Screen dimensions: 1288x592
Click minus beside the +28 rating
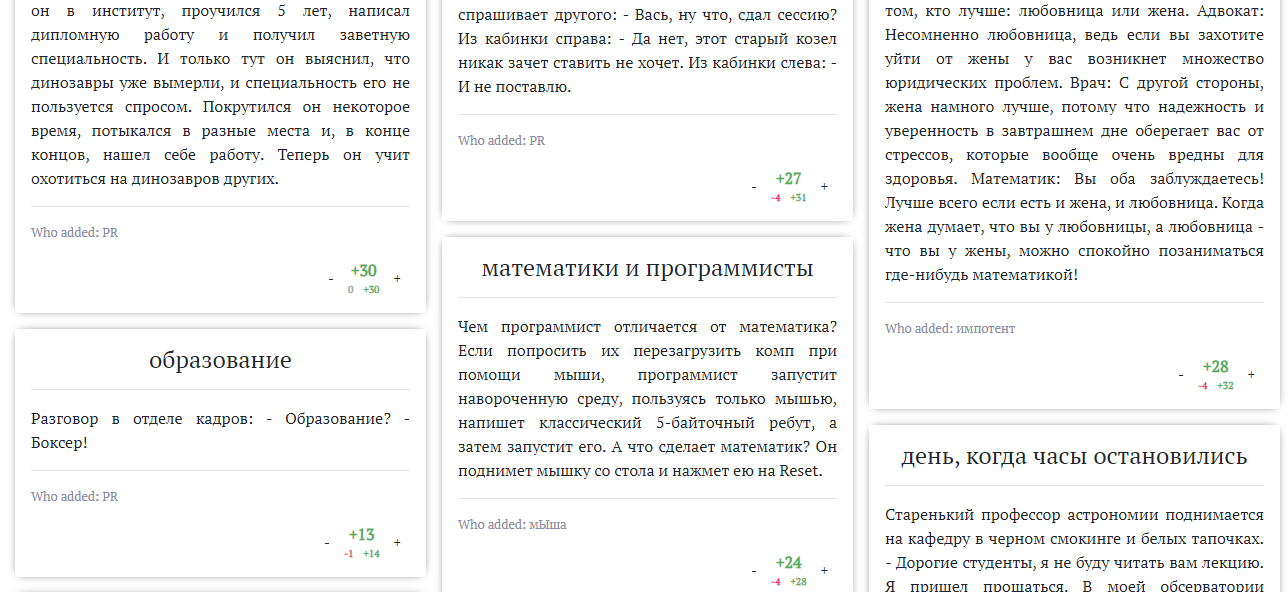point(1181,375)
